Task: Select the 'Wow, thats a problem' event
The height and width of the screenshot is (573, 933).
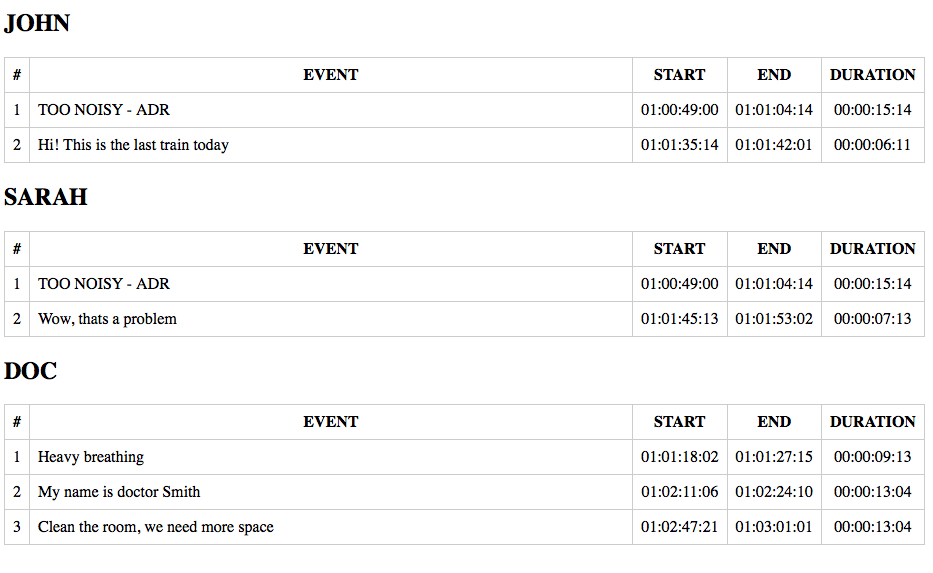Action: (107, 319)
